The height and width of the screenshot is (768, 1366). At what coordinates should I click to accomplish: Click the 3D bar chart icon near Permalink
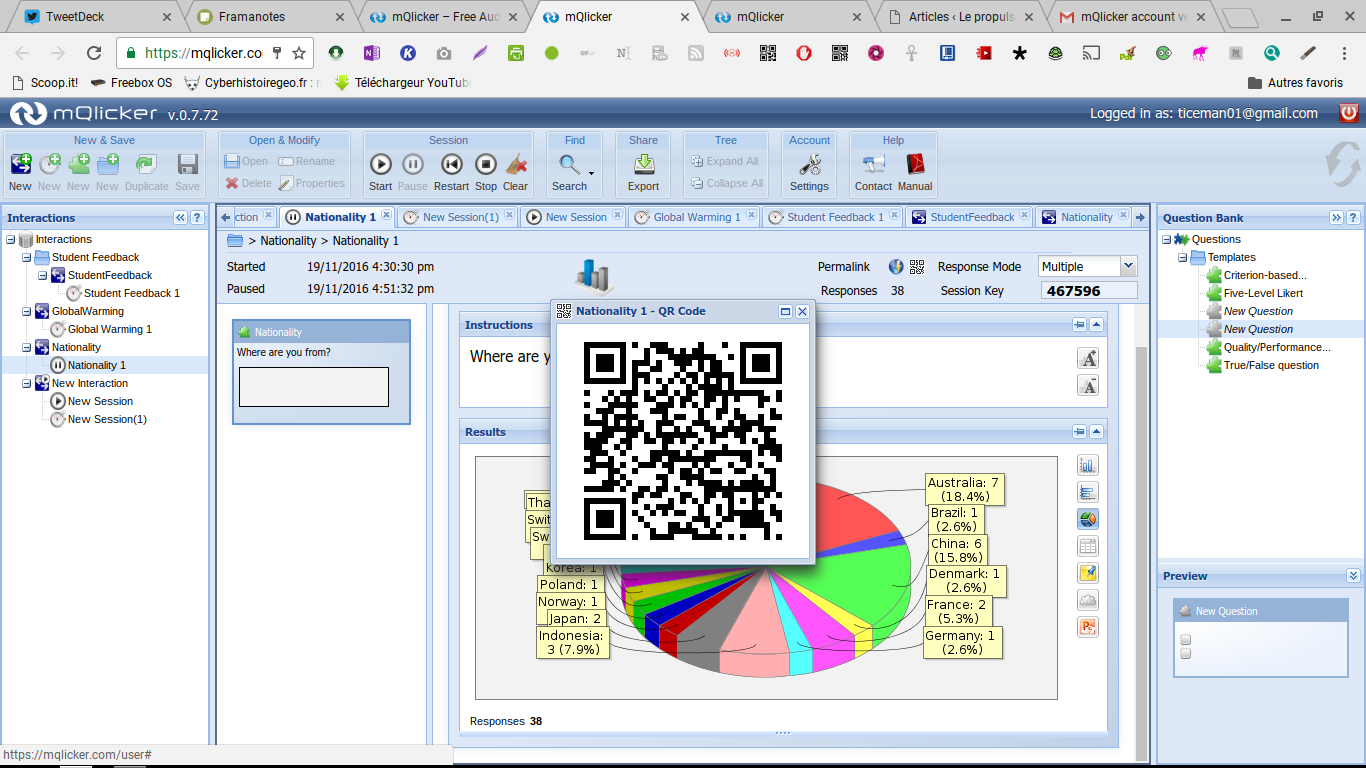[596, 276]
